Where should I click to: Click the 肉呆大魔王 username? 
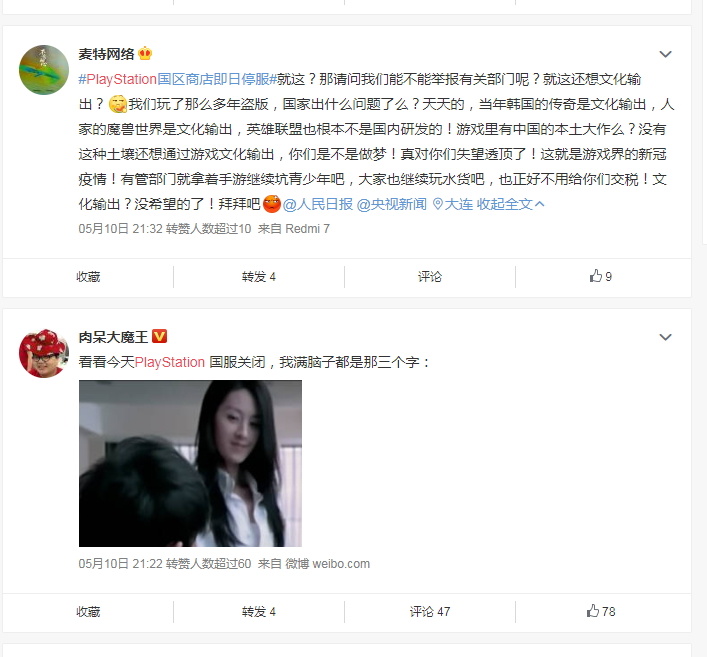[113, 337]
